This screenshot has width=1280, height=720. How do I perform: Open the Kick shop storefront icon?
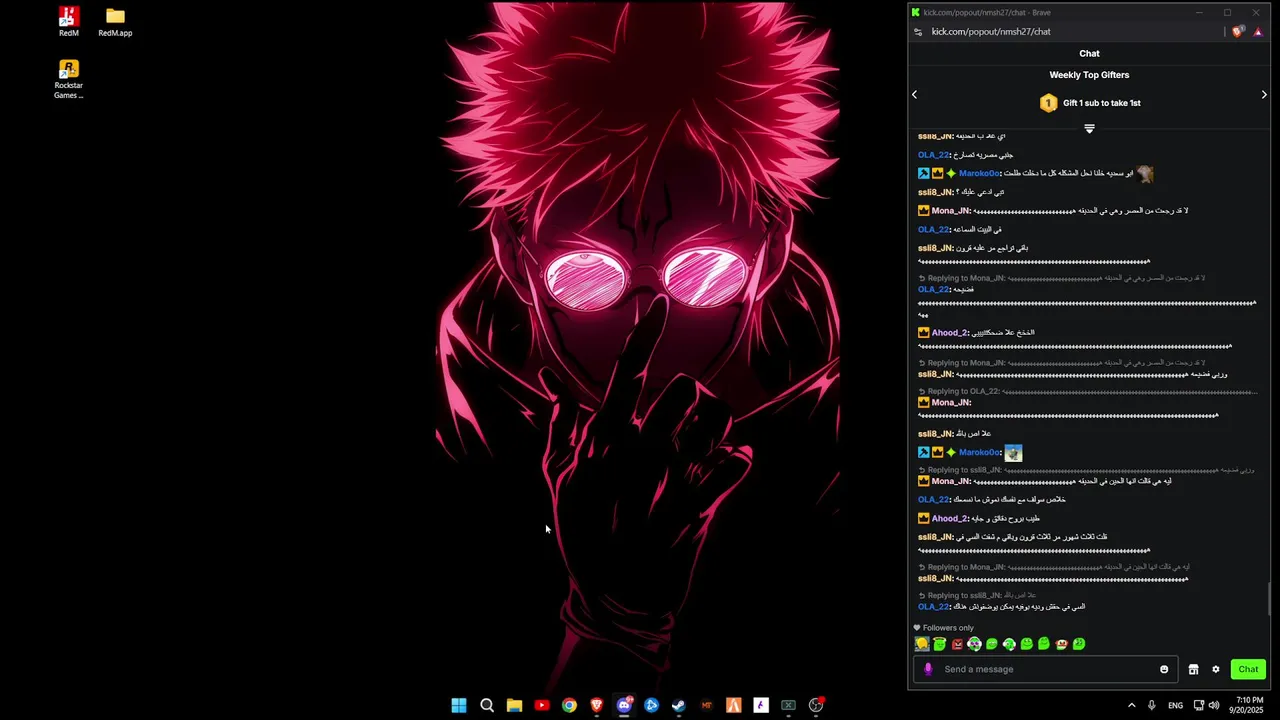pos(1193,669)
